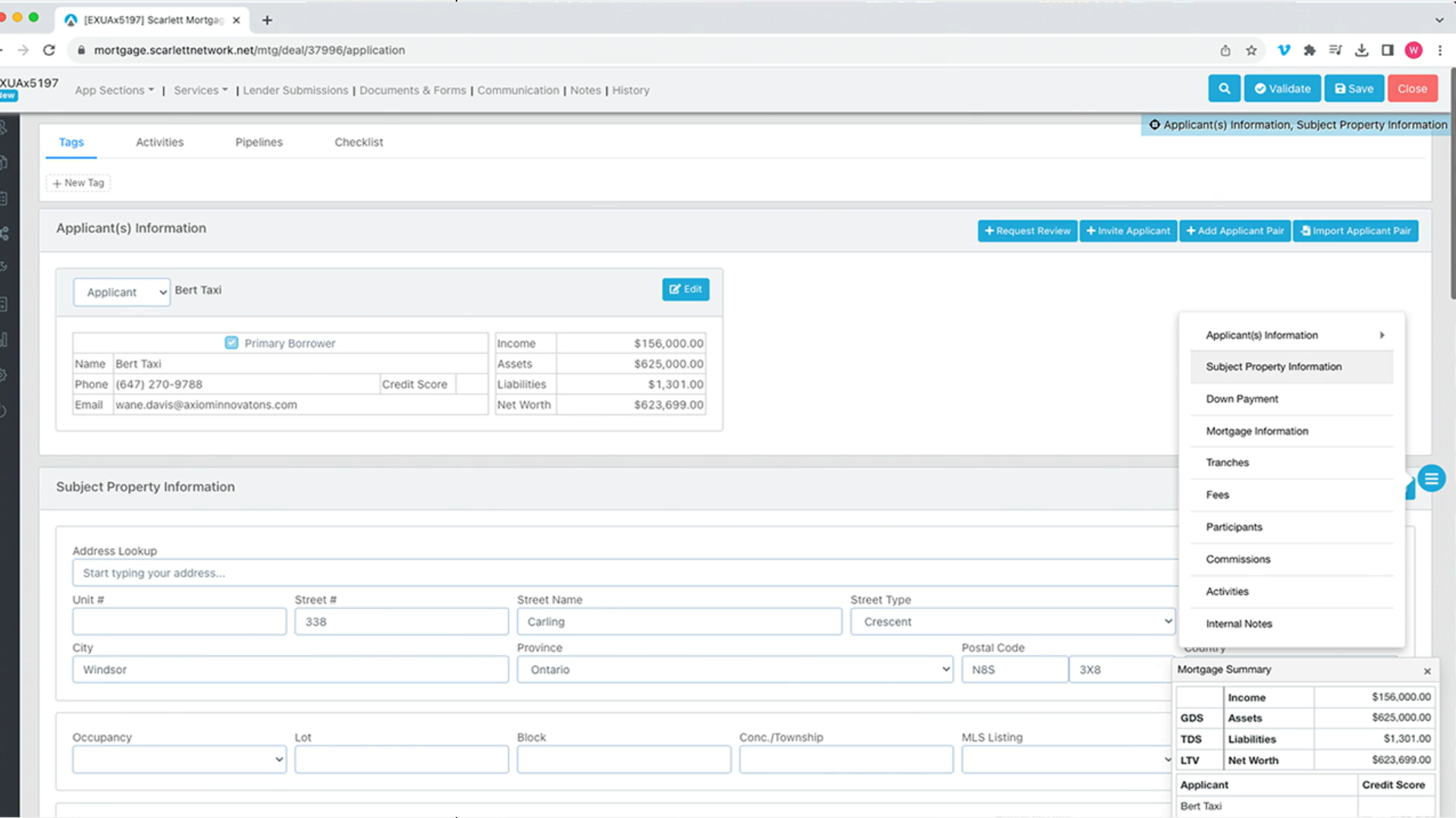Click the Edit button for Bert Taxi

[686, 290]
